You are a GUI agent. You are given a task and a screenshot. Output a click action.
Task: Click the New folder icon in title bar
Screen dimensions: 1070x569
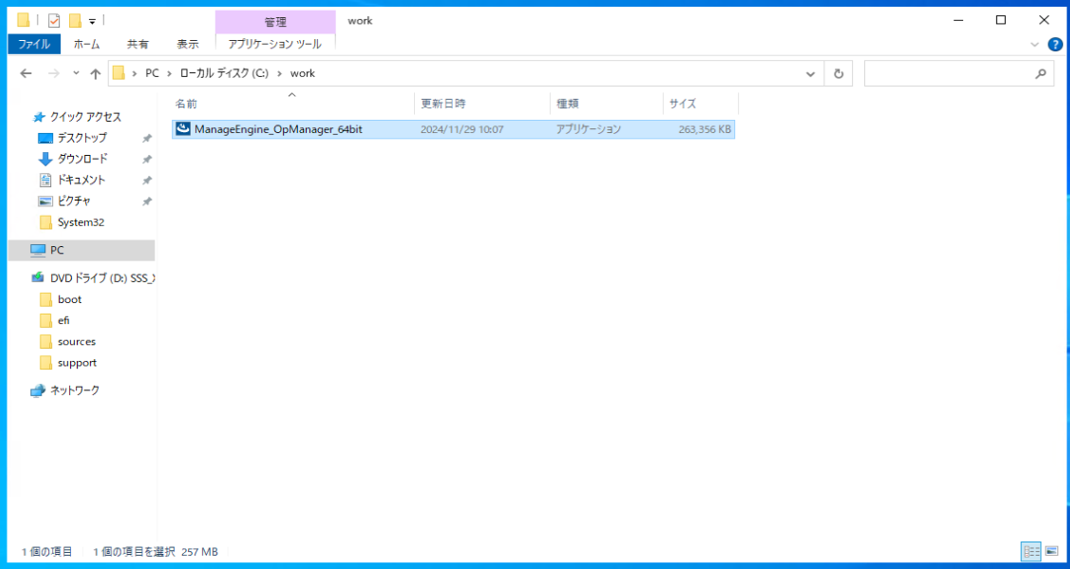pyautogui.click(x=75, y=20)
